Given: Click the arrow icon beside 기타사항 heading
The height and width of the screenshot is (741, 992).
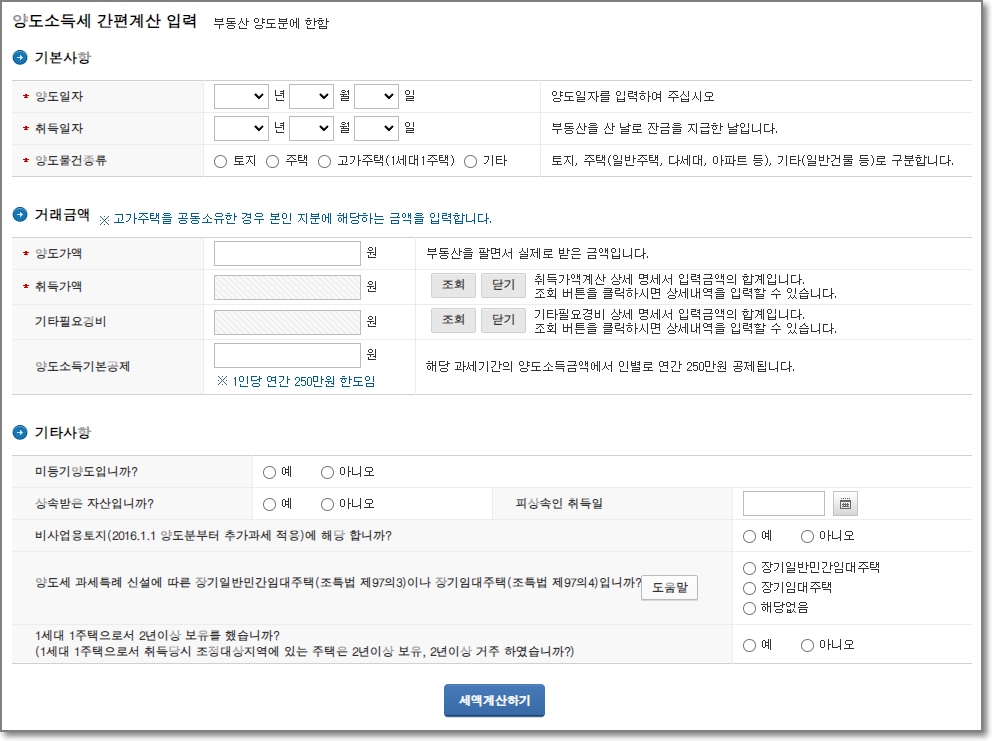Looking at the screenshot, I should [20, 432].
